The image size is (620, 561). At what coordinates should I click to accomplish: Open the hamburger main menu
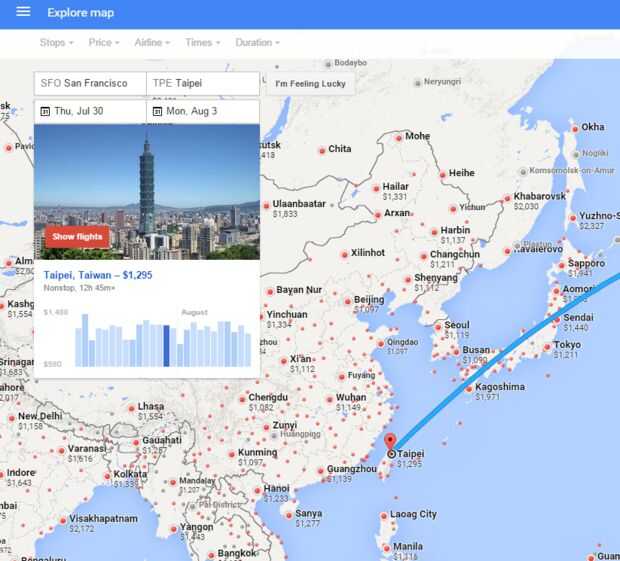[23, 11]
